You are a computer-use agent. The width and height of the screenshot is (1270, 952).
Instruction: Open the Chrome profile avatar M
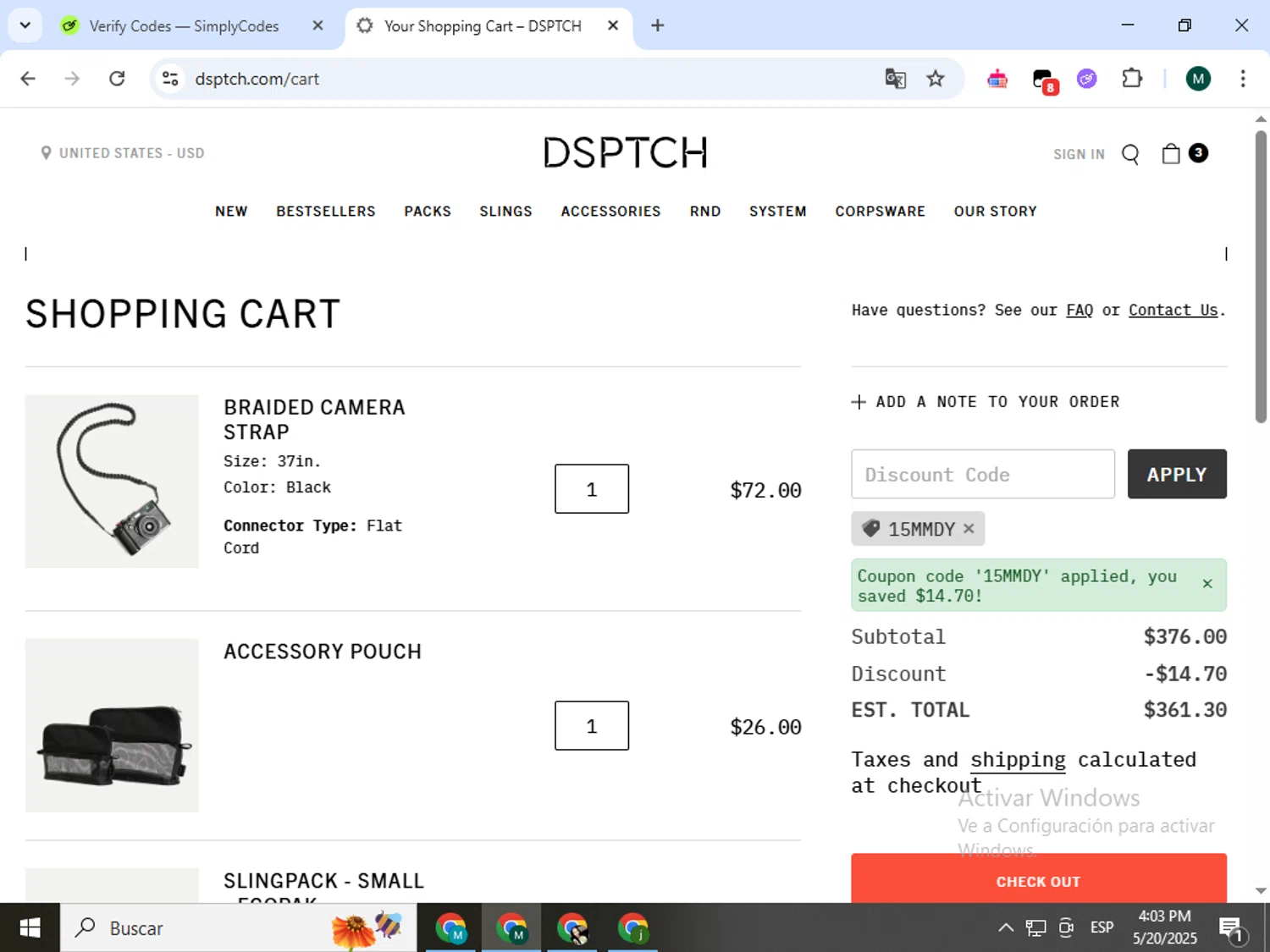pyautogui.click(x=1198, y=79)
